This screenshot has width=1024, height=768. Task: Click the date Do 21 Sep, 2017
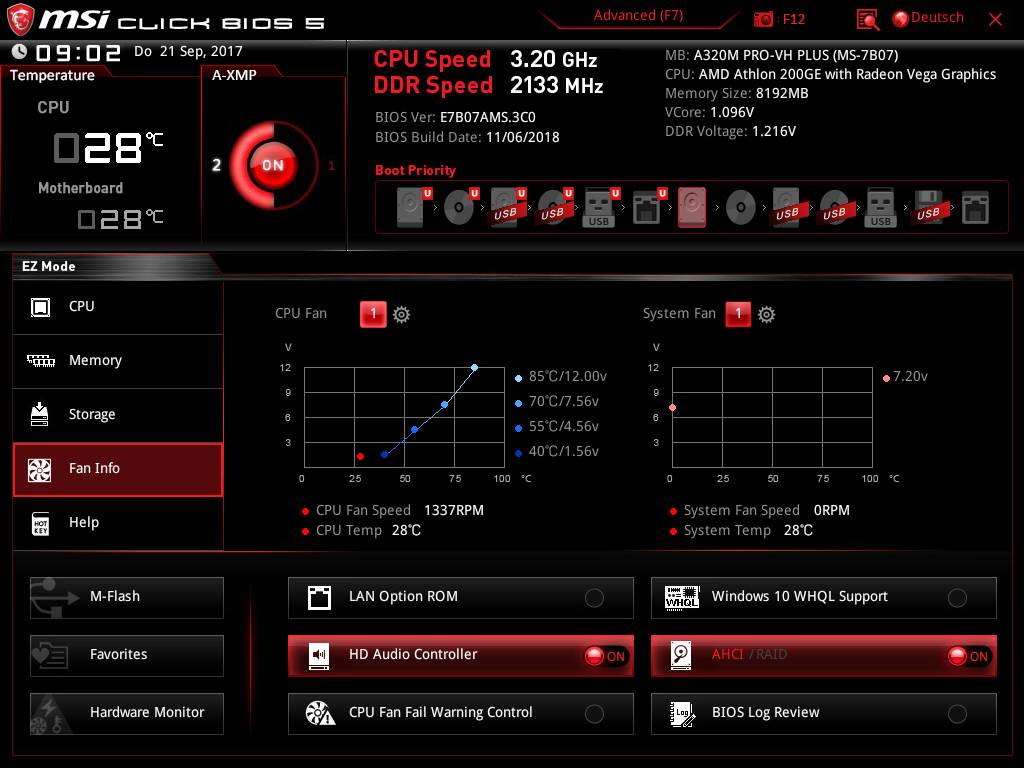tap(188, 52)
